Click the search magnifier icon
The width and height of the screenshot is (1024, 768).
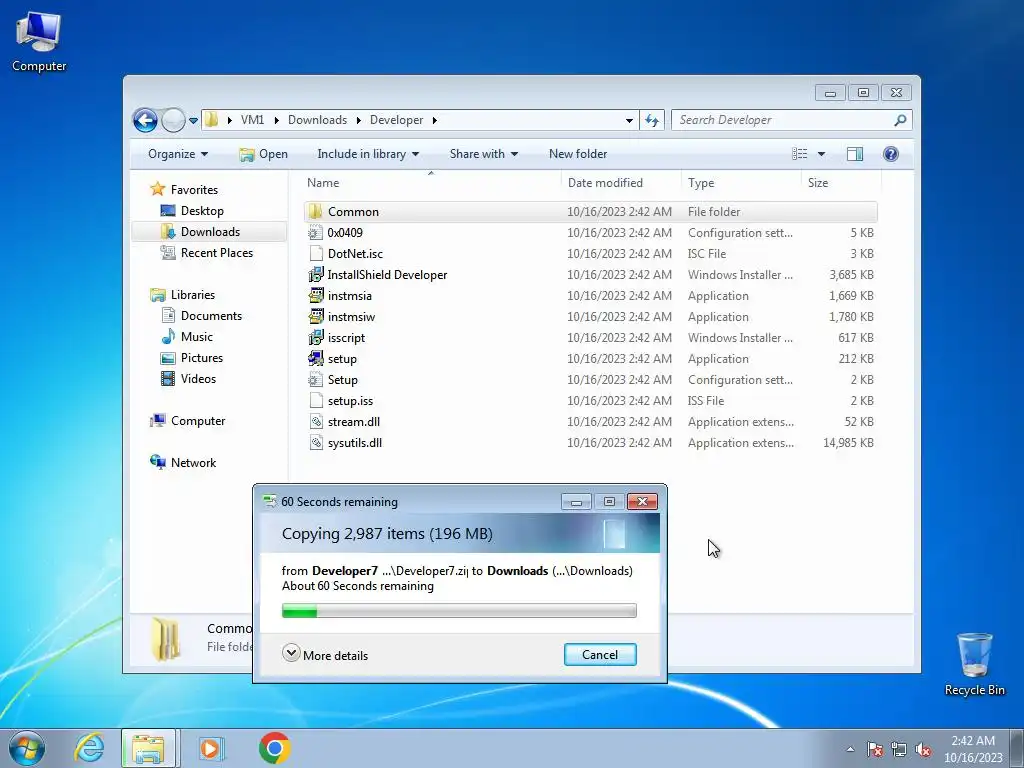[x=900, y=120]
